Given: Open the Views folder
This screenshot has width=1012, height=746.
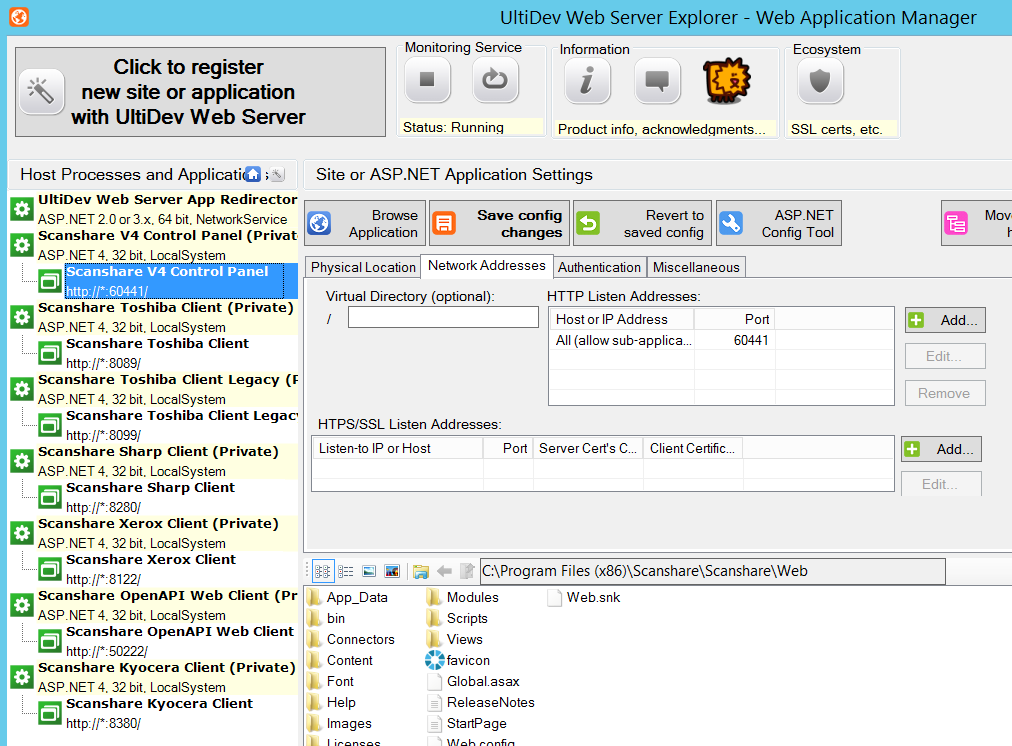Looking at the screenshot, I should (x=455, y=640).
